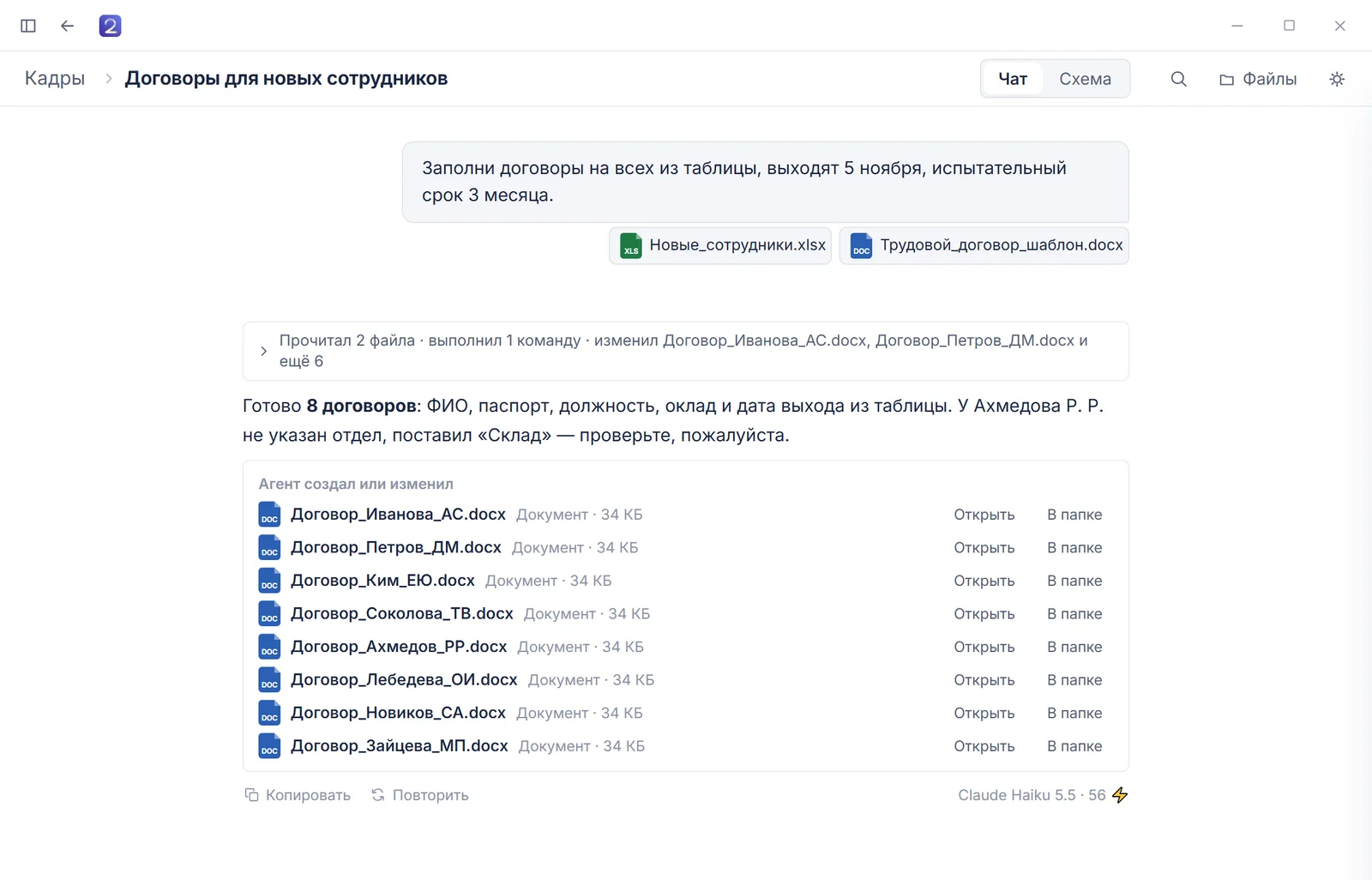Click the Договор_Ахмедов_РР.docx file icon
The height and width of the screenshot is (880, 1372).
[x=269, y=647]
